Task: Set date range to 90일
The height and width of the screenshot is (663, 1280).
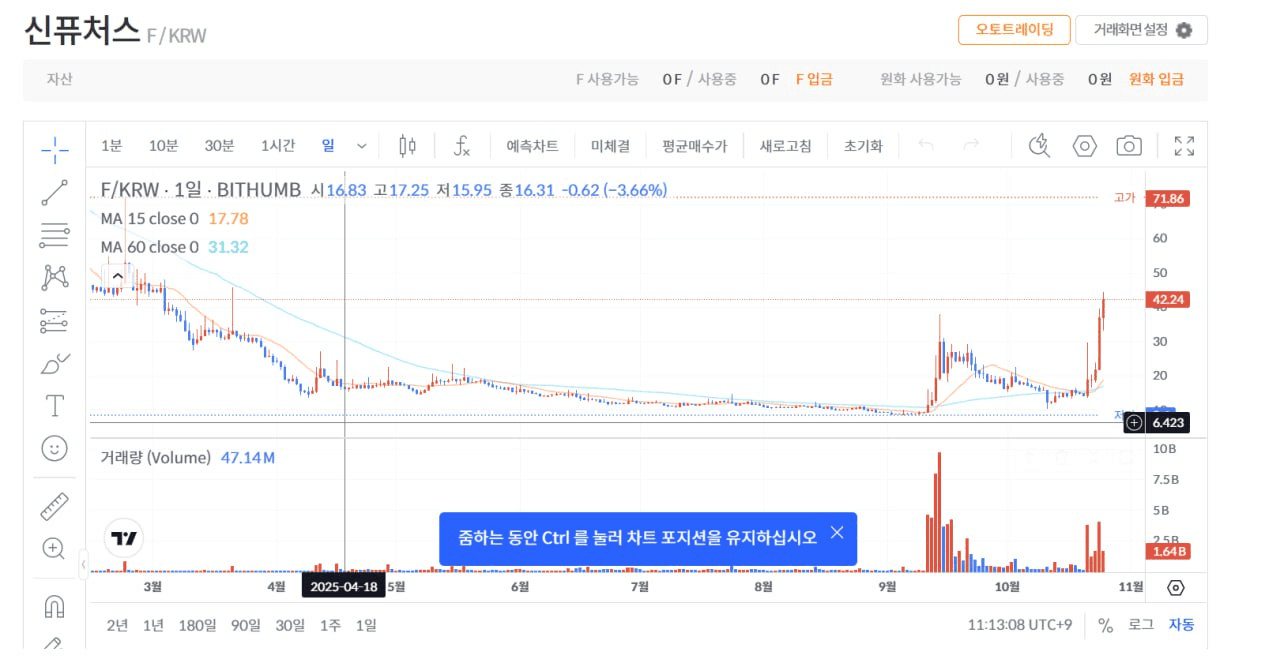Action: 245,625
